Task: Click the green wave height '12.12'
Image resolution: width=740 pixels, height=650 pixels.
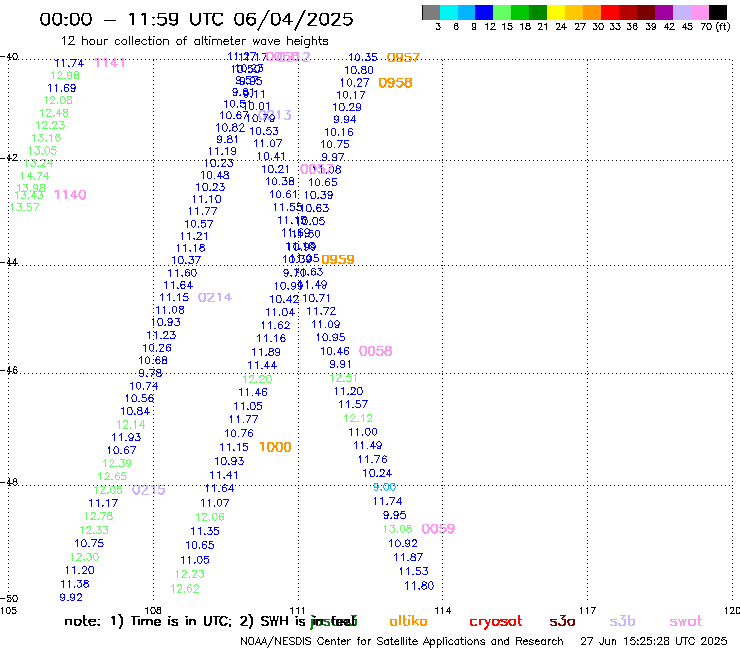Action: [358, 418]
